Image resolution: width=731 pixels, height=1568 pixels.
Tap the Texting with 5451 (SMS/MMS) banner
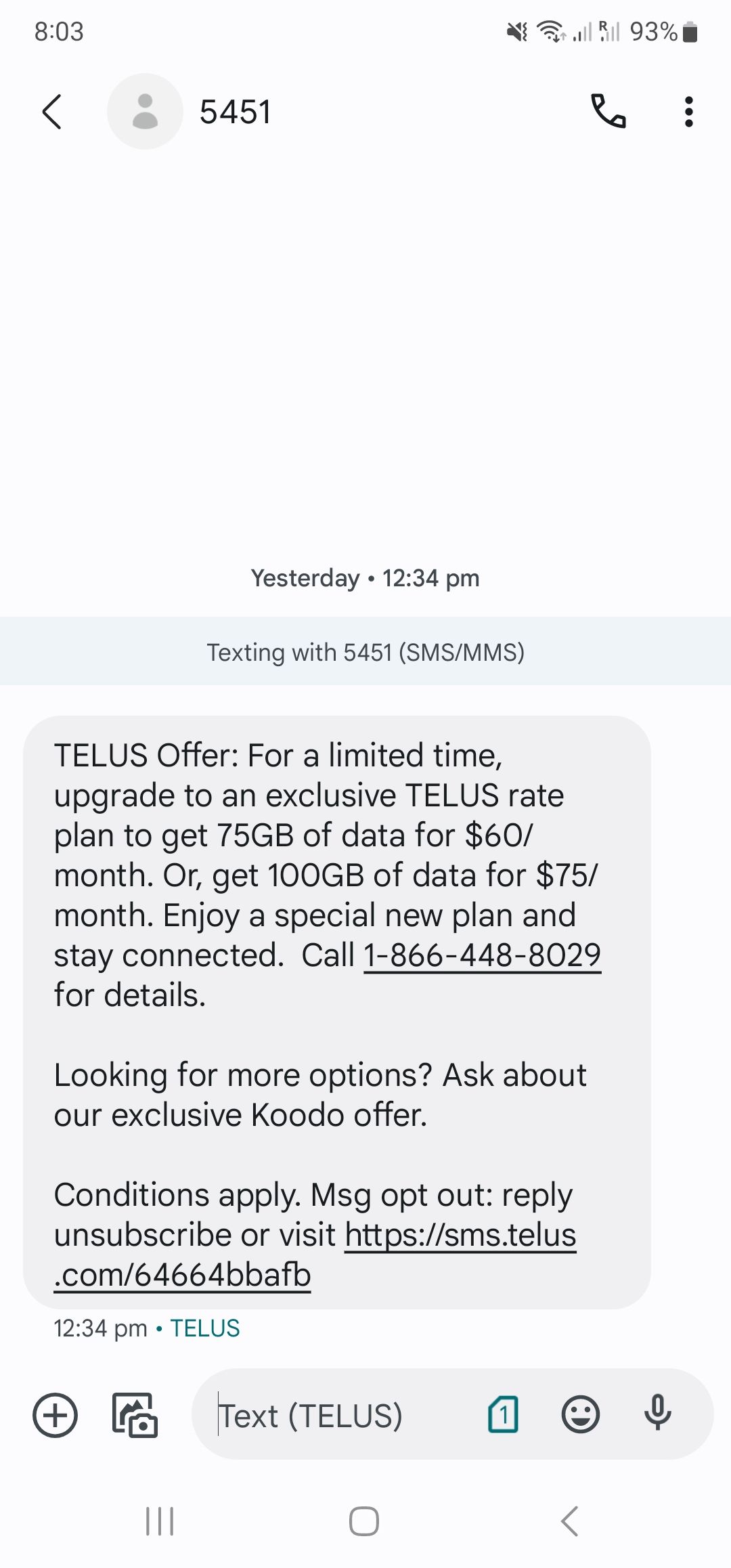365,652
